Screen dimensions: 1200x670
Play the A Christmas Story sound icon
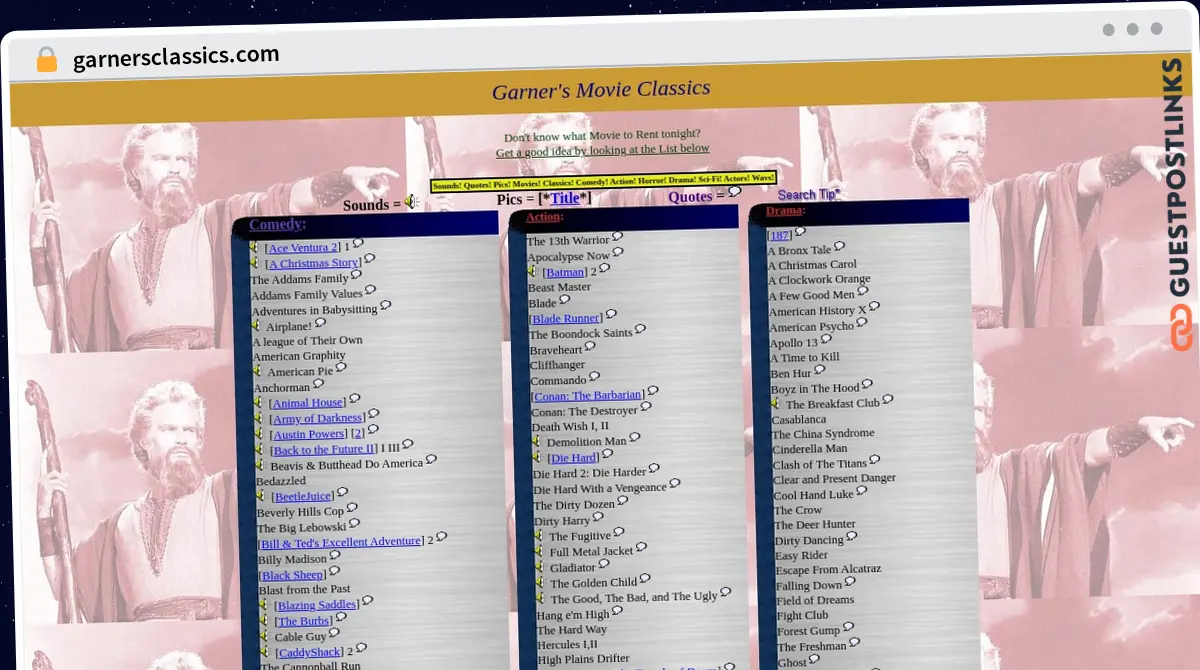click(x=254, y=262)
